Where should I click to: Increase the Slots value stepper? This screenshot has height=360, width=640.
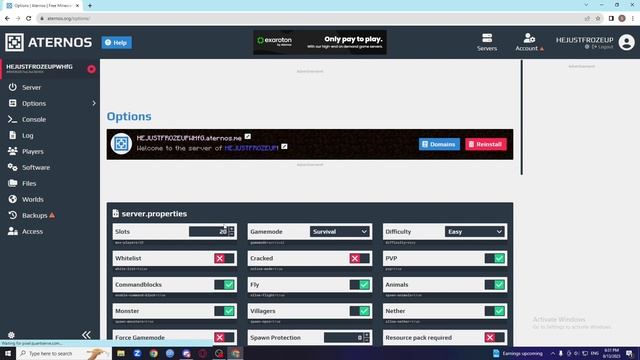232,229
